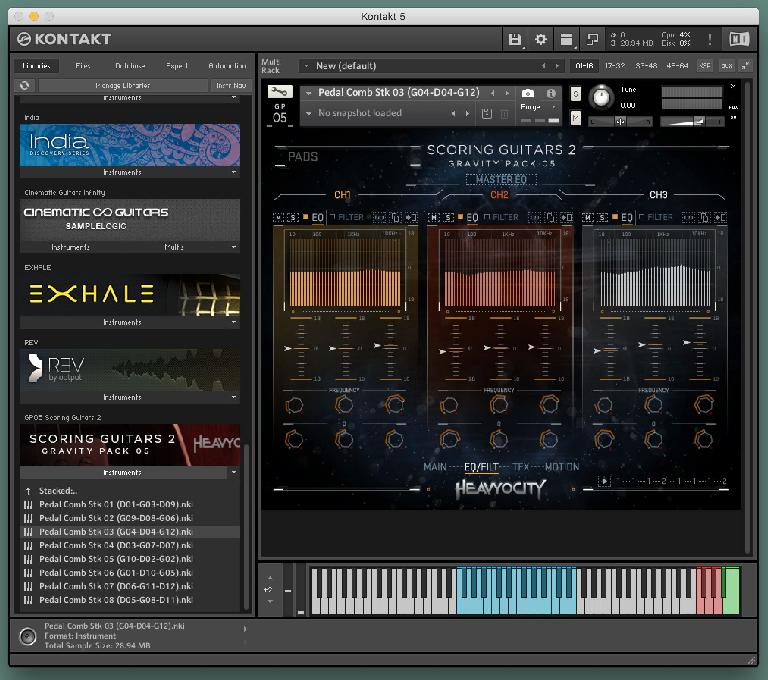Go to previous instrument arrow

493,93
